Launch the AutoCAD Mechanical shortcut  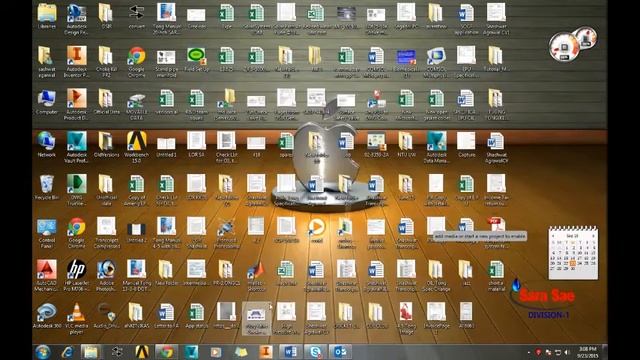tap(47, 276)
